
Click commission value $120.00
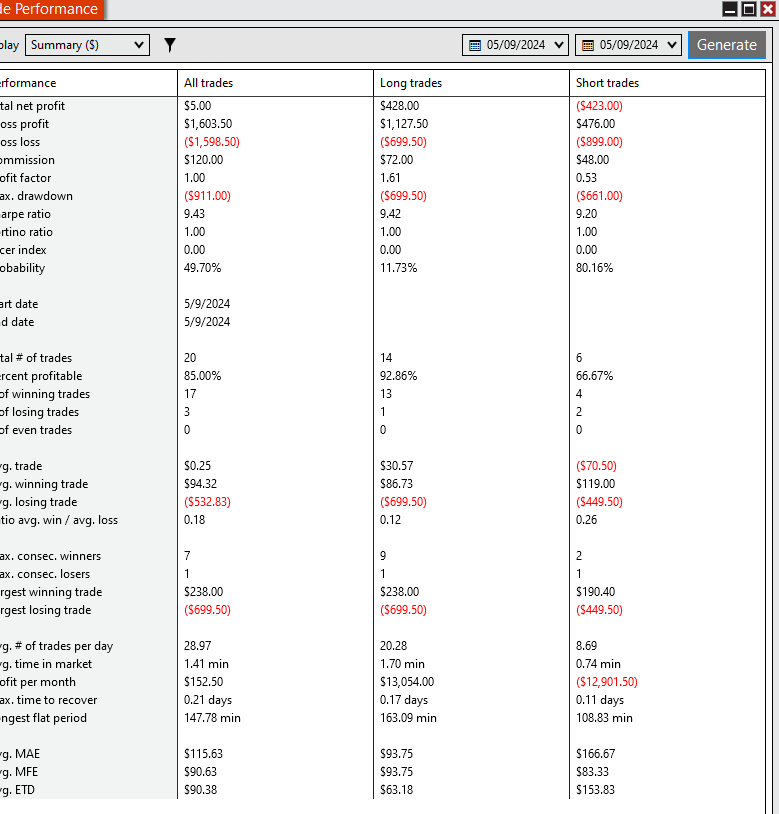[203, 160]
